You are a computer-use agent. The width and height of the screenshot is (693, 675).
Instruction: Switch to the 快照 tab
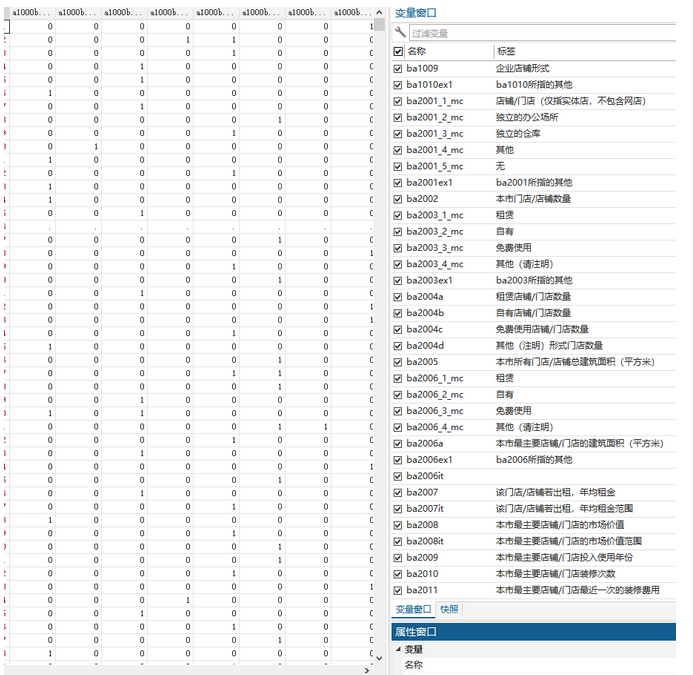(x=450, y=609)
